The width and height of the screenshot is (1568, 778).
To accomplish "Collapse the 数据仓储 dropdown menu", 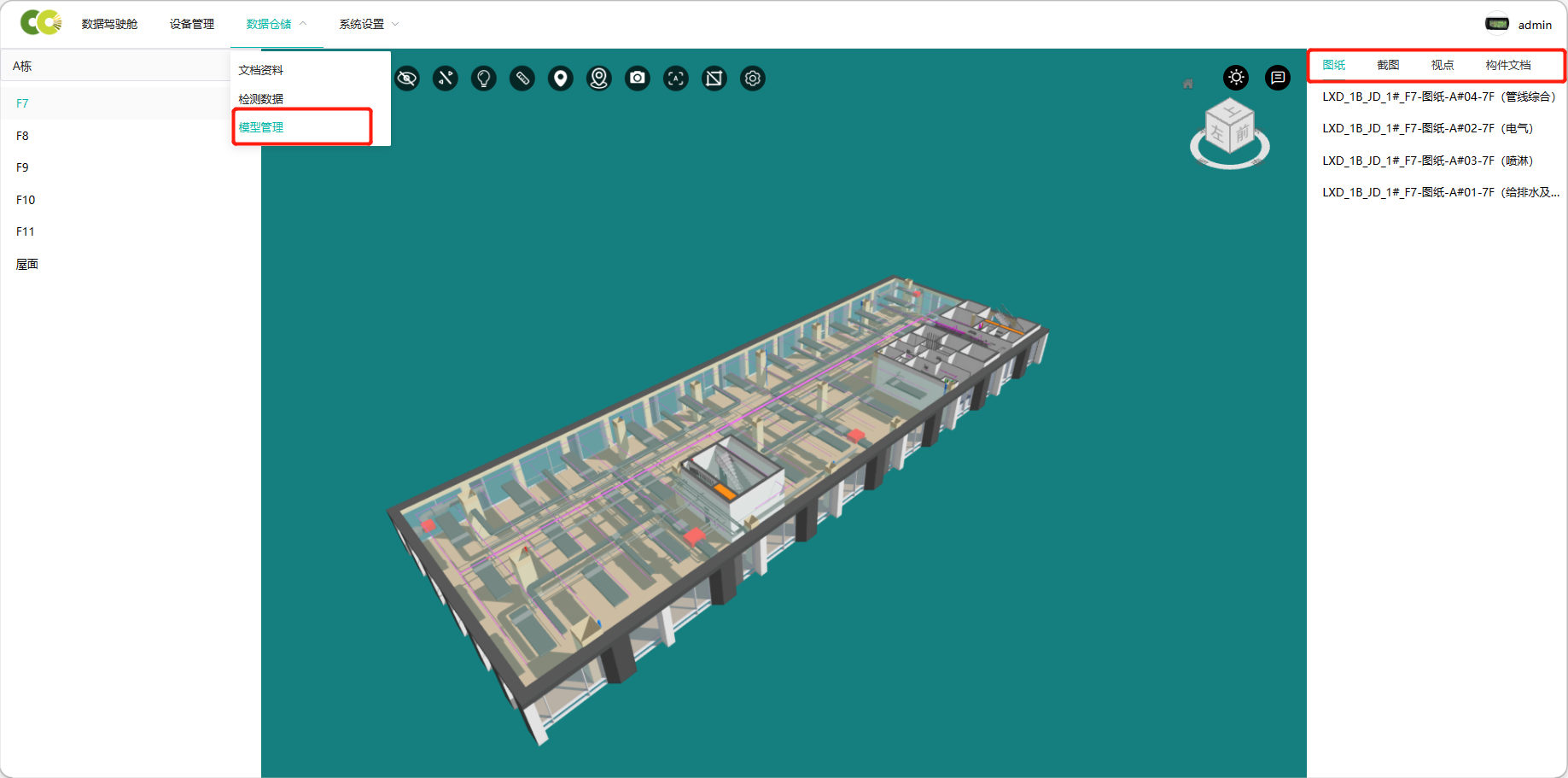I will coord(276,24).
